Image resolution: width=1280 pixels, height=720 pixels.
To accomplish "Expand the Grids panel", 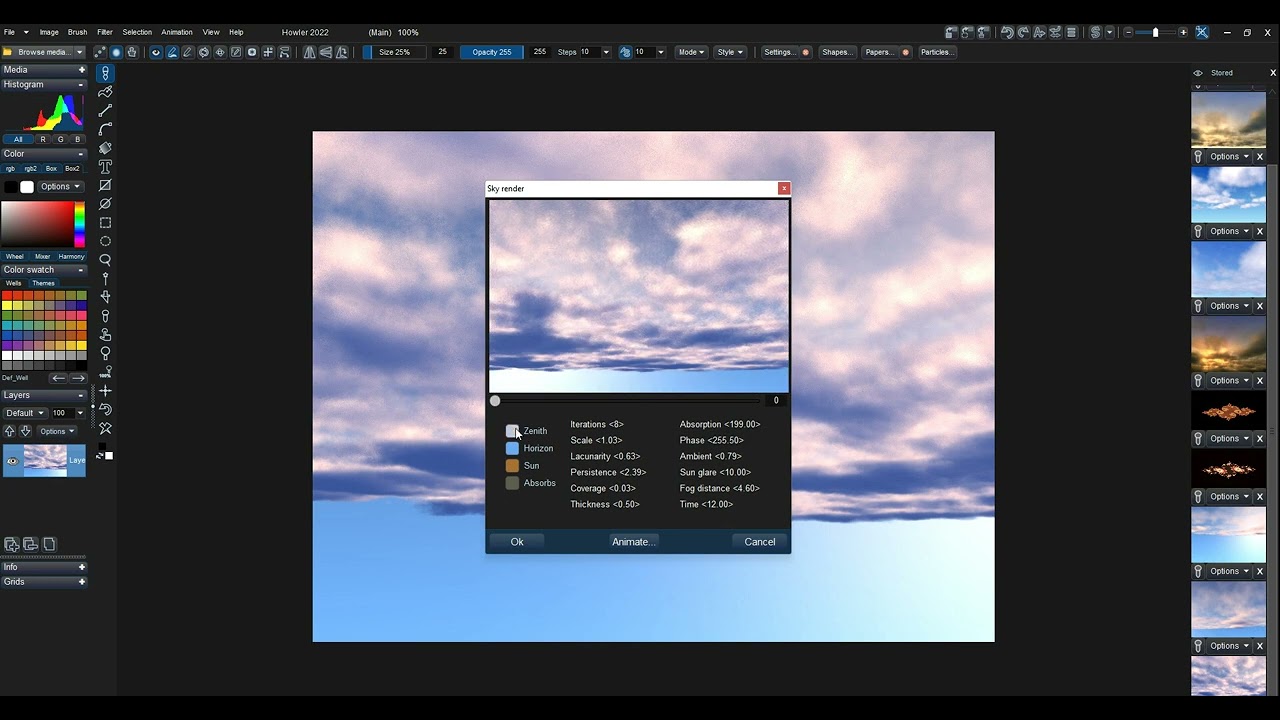I will [x=82, y=582].
